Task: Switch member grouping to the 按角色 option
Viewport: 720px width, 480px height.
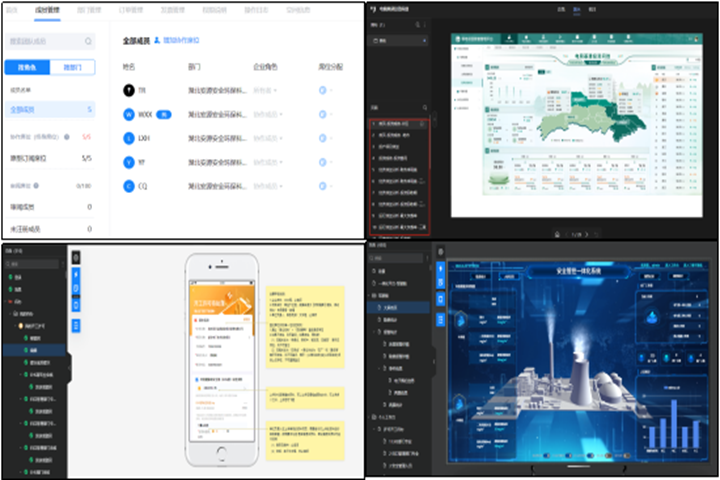Action: 26,67
